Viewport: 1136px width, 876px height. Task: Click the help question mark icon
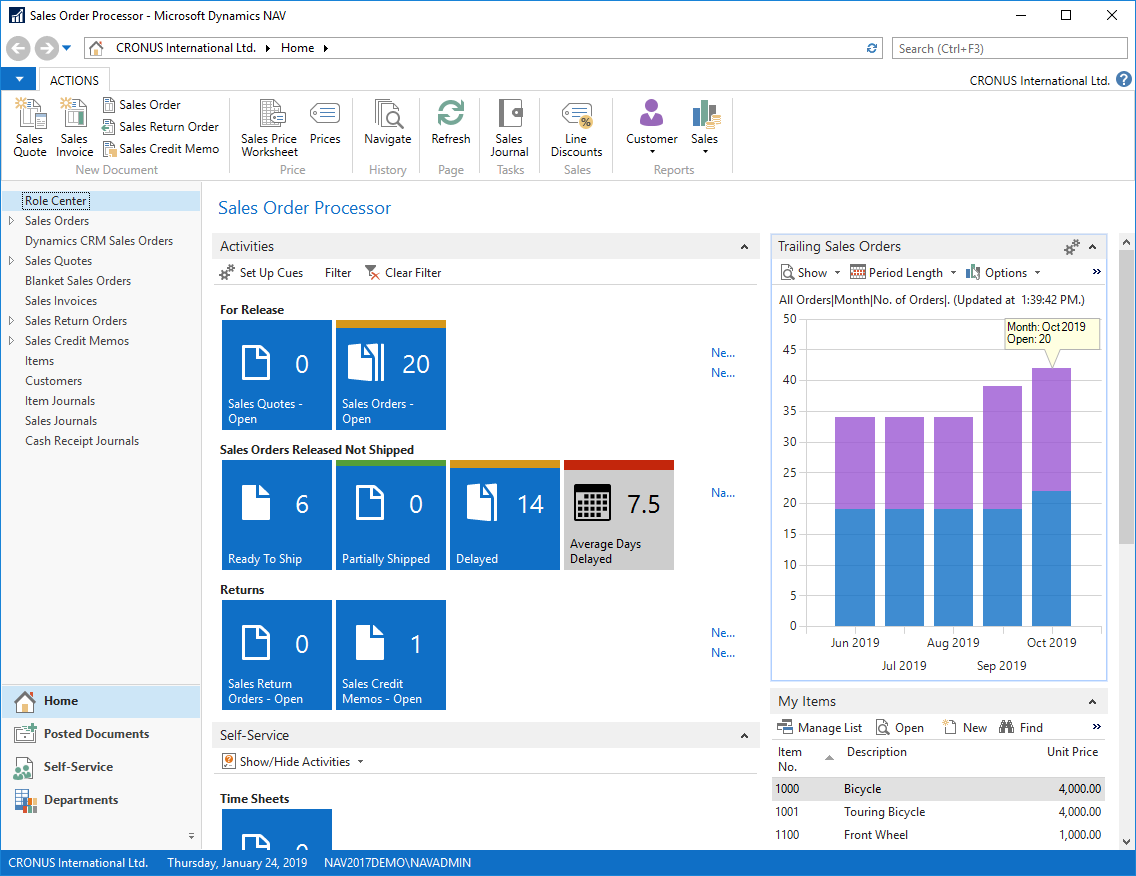(1124, 80)
